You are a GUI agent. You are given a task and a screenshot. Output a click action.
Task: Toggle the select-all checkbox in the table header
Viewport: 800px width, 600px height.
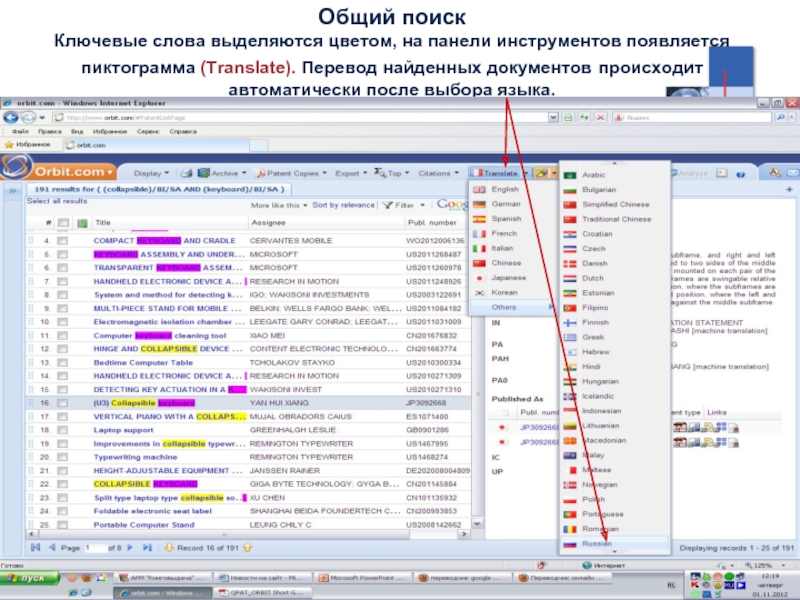[x=63, y=223]
